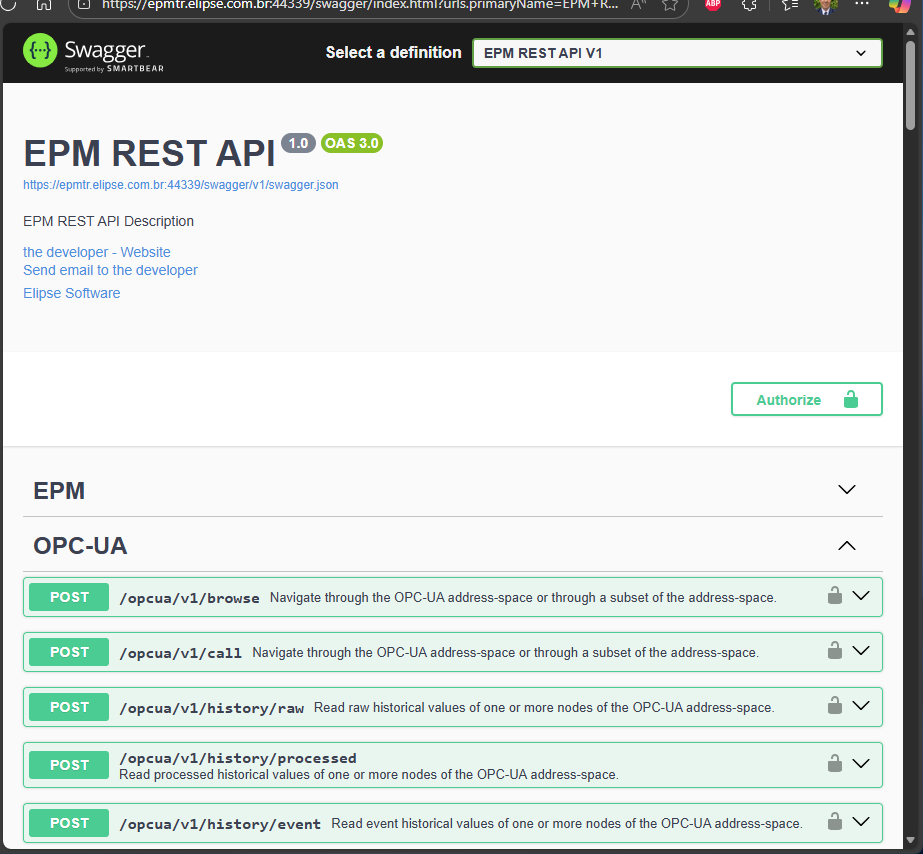Open the developer - Website link
923x854 pixels.
97,252
